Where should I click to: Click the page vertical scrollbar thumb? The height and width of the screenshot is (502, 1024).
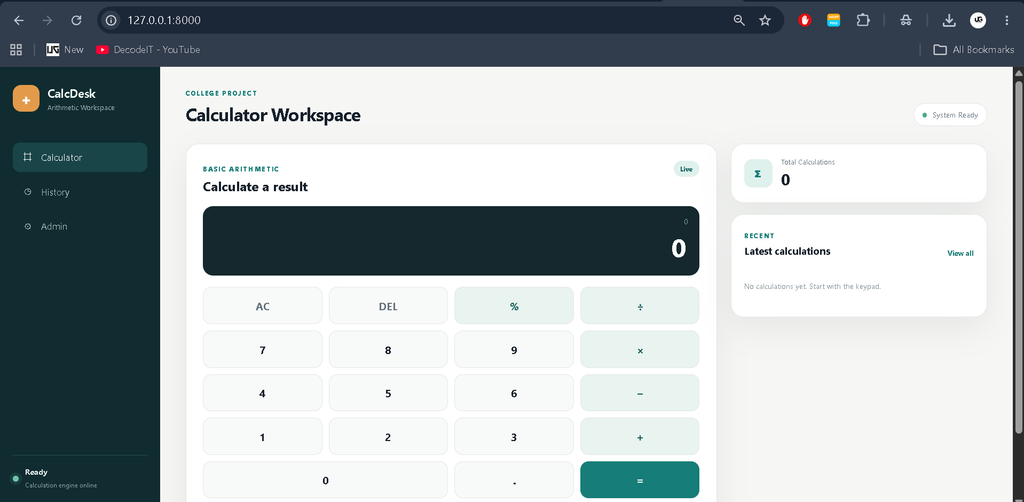(x=1018, y=255)
